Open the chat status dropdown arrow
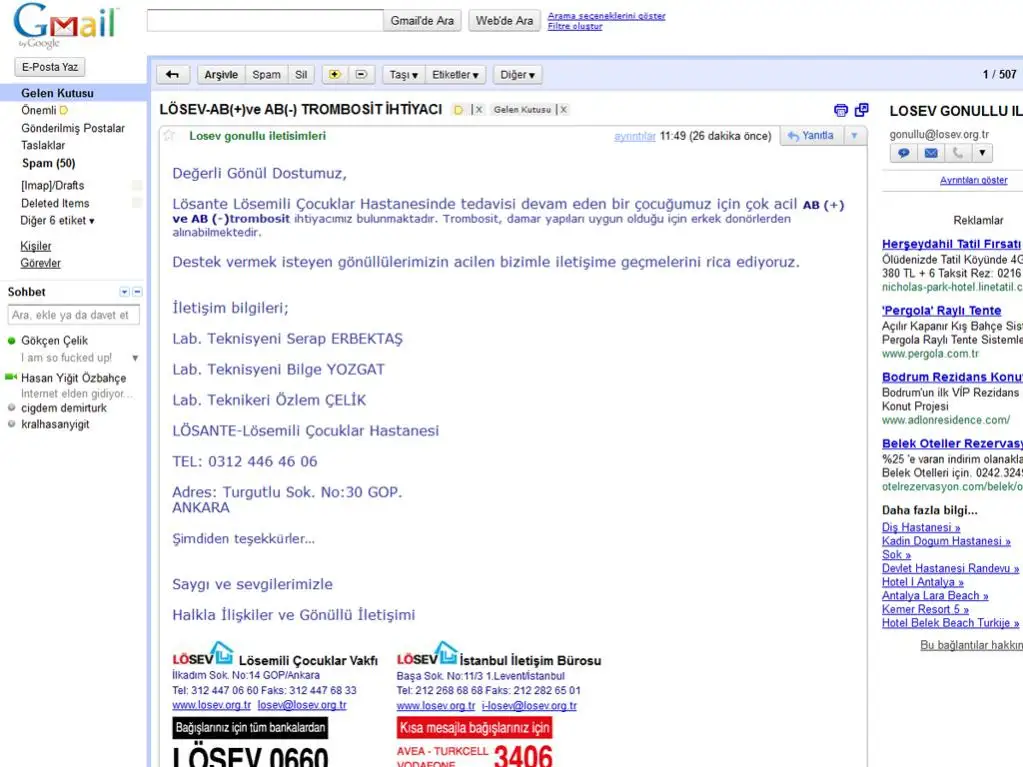 tap(135, 358)
